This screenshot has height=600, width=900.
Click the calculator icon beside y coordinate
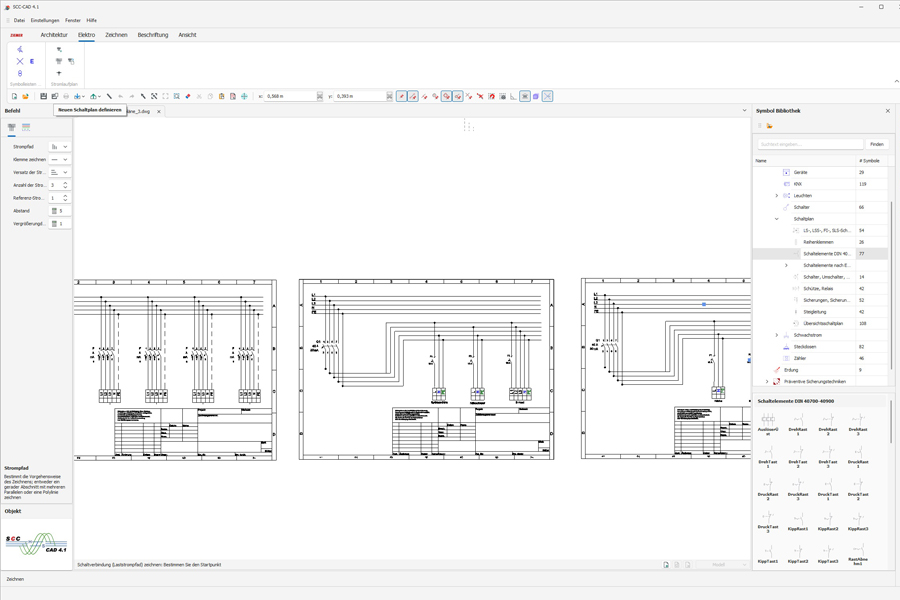[389, 96]
